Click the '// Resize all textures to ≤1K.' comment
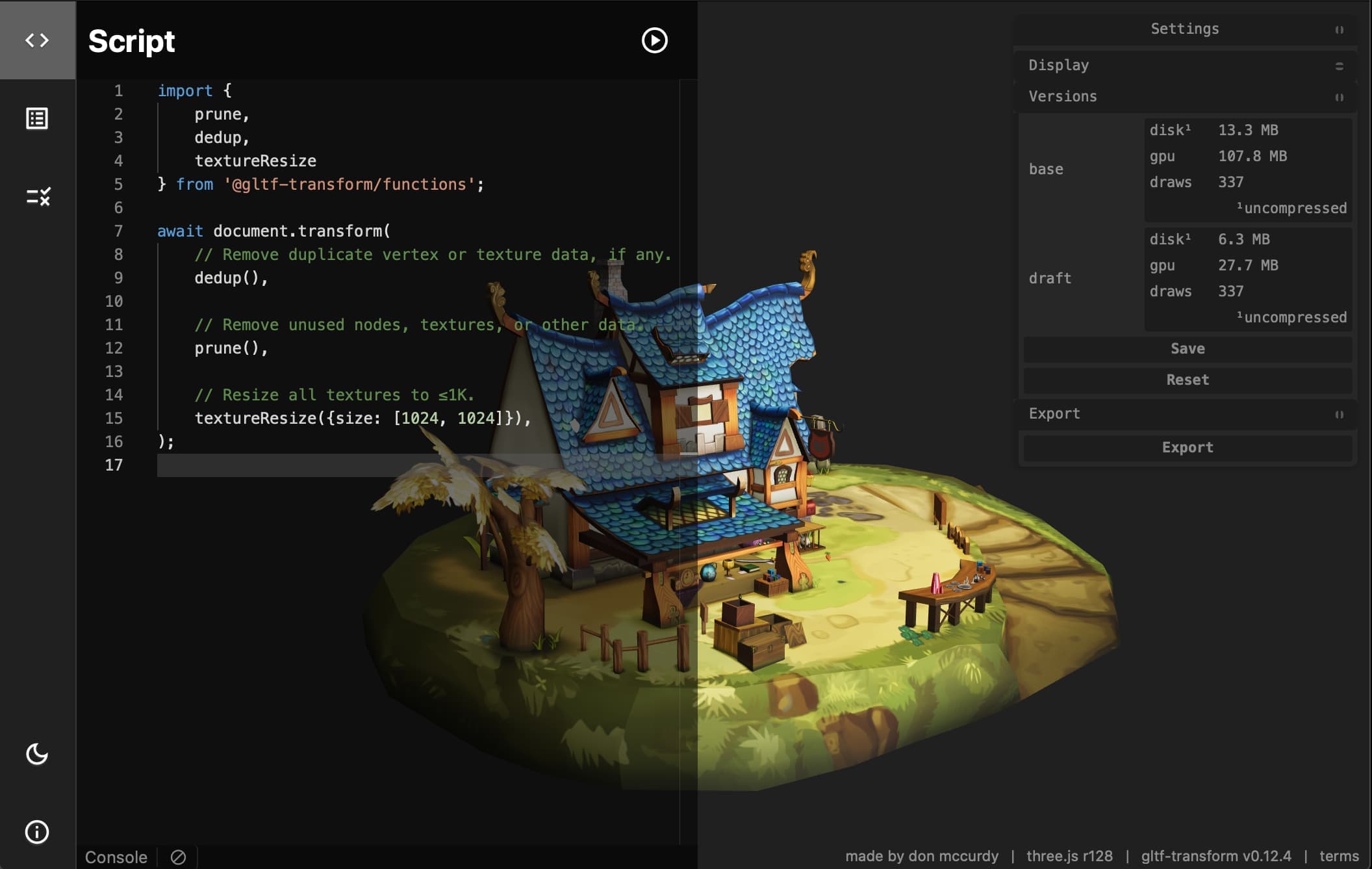The image size is (1372, 869). (335, 395)
